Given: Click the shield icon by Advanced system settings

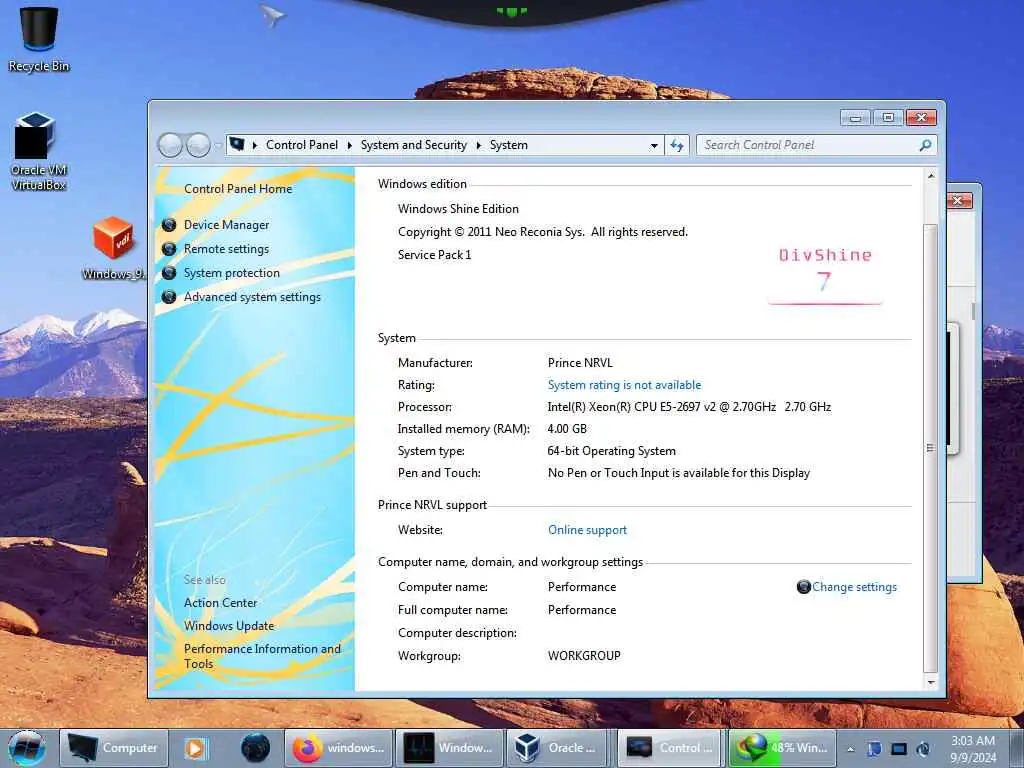Looking at the screenshot, I should 169,297.
